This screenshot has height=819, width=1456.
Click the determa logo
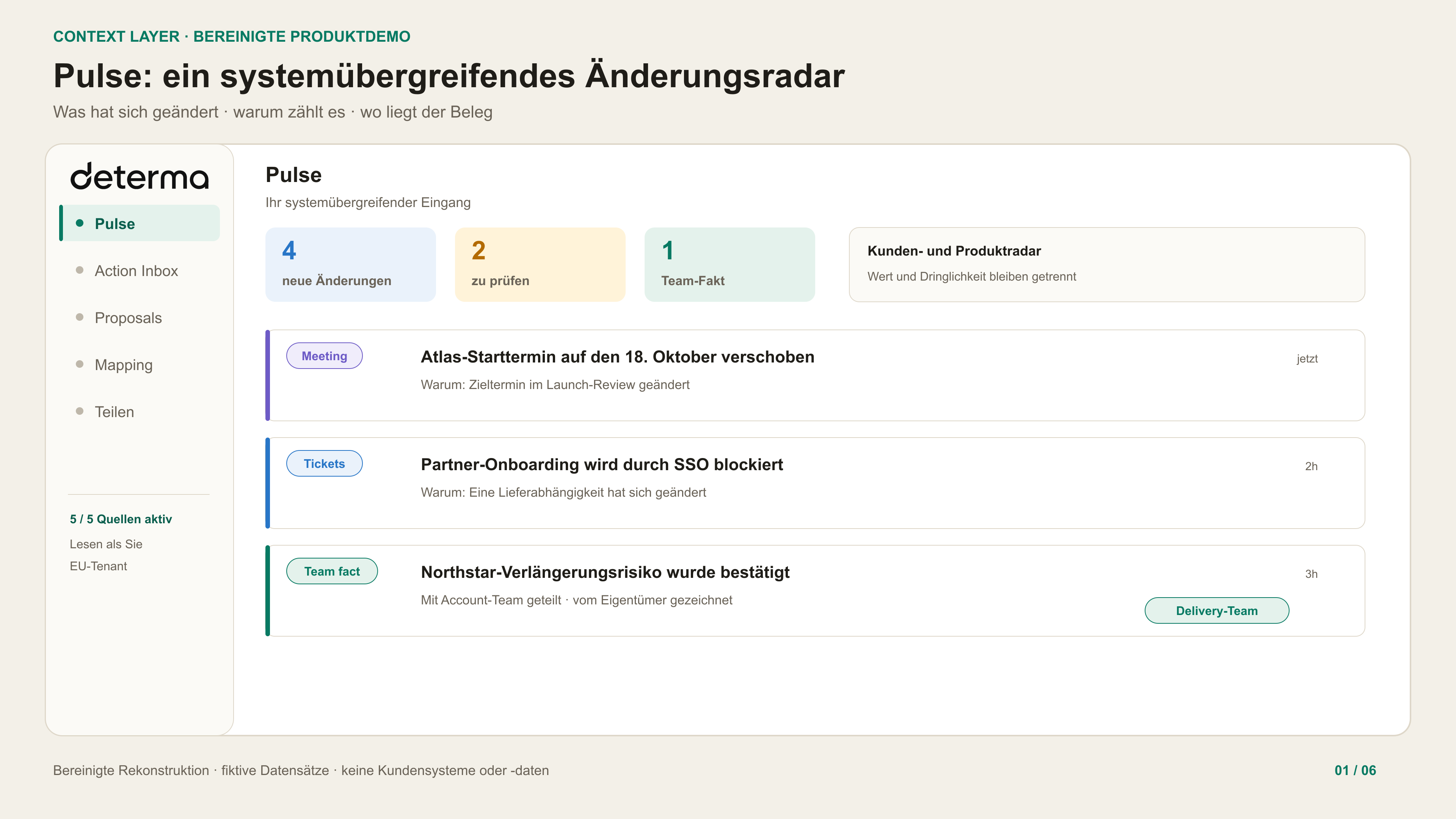coord(140,176)
